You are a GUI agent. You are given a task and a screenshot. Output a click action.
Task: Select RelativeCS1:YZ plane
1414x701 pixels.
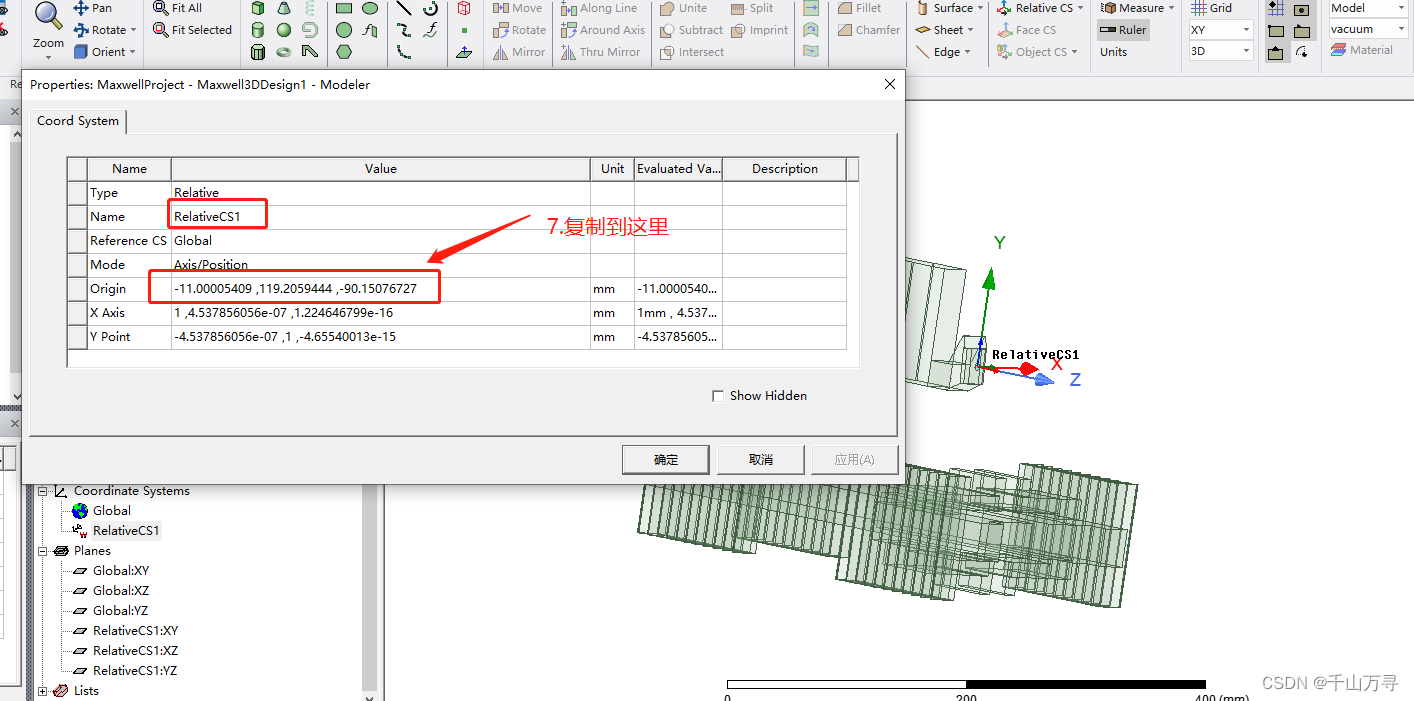point(135,671)
